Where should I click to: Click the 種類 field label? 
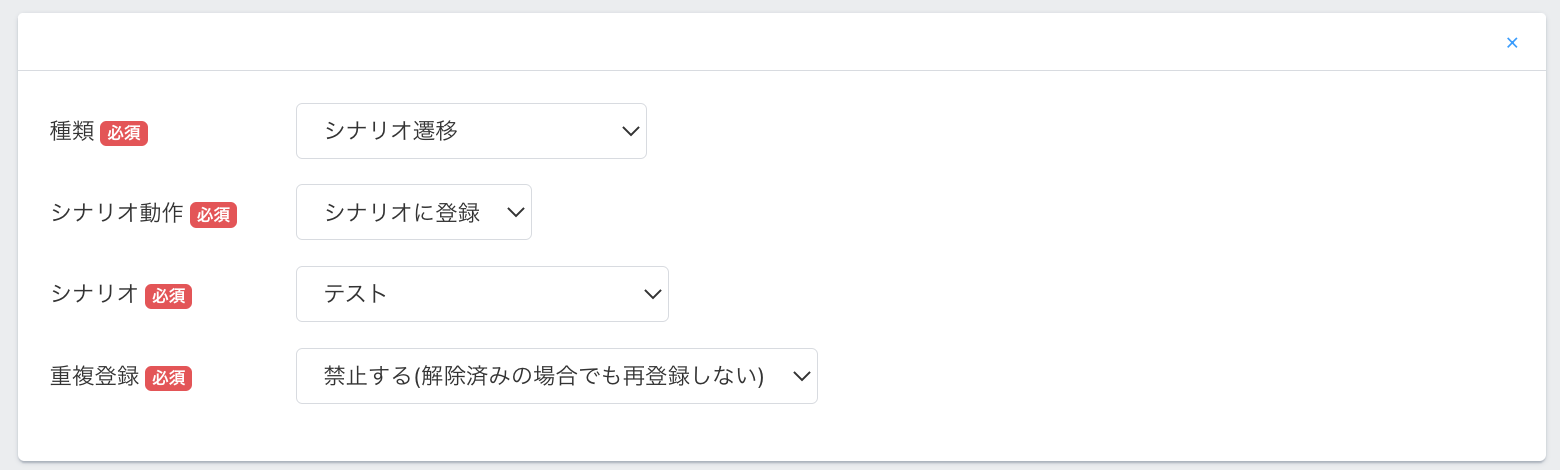[72, 132]
